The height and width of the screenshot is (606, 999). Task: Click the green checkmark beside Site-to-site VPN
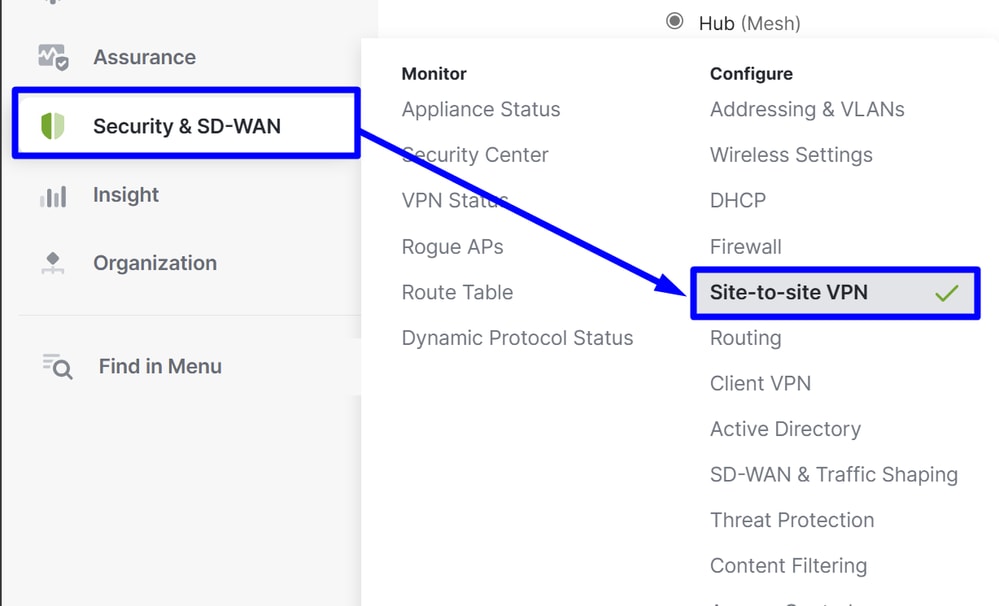(947, 293)
